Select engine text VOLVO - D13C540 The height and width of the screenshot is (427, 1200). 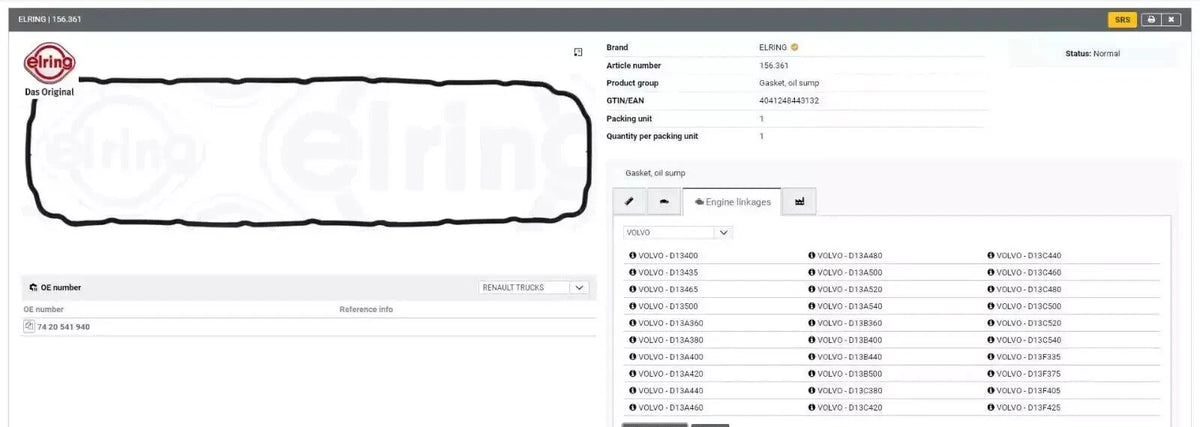[1029, 340]
